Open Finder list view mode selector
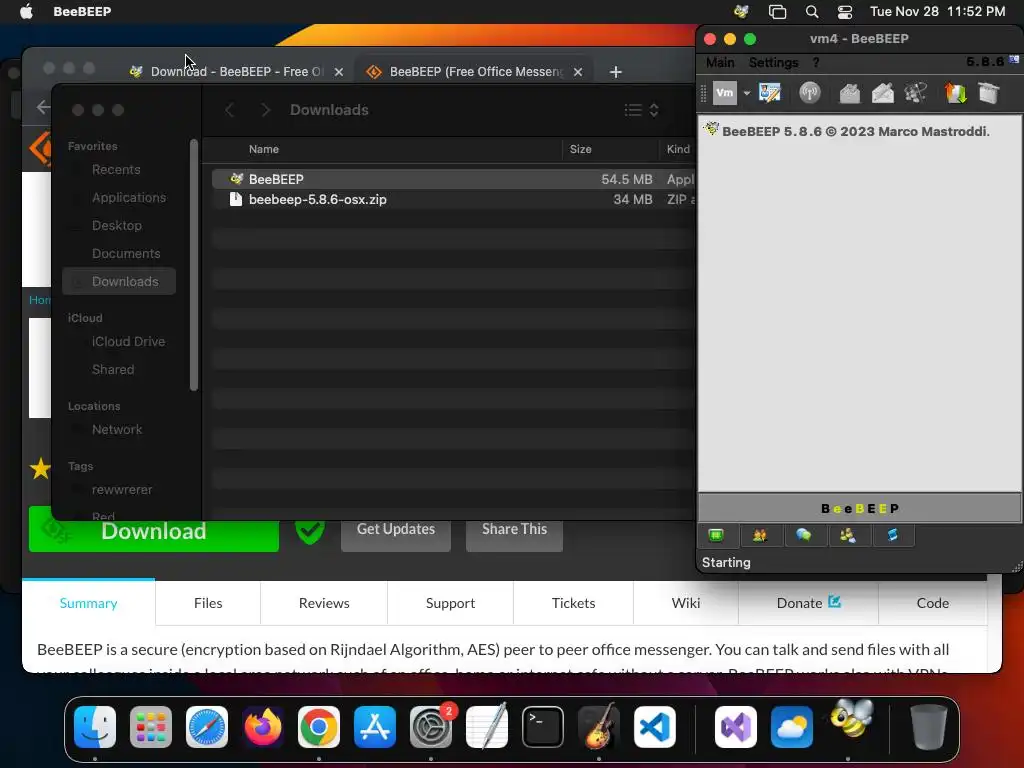The width and height of the screenshot is (1024, 768). tap(641, 110)
